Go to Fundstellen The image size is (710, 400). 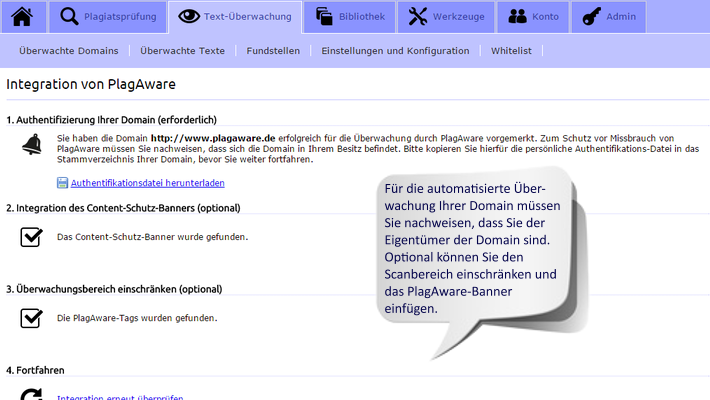click(x=273, y=50)
